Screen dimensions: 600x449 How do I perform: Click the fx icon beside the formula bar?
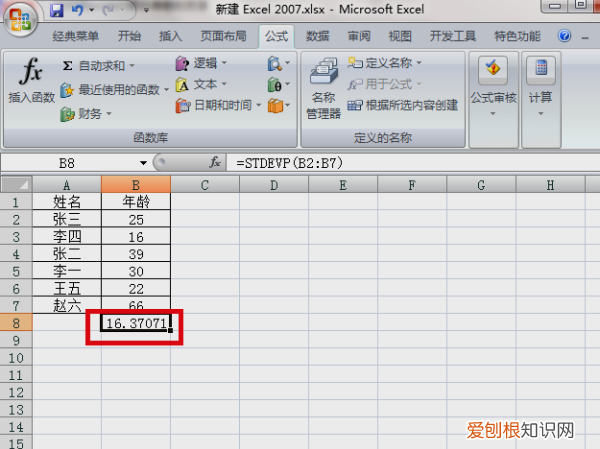214,162
